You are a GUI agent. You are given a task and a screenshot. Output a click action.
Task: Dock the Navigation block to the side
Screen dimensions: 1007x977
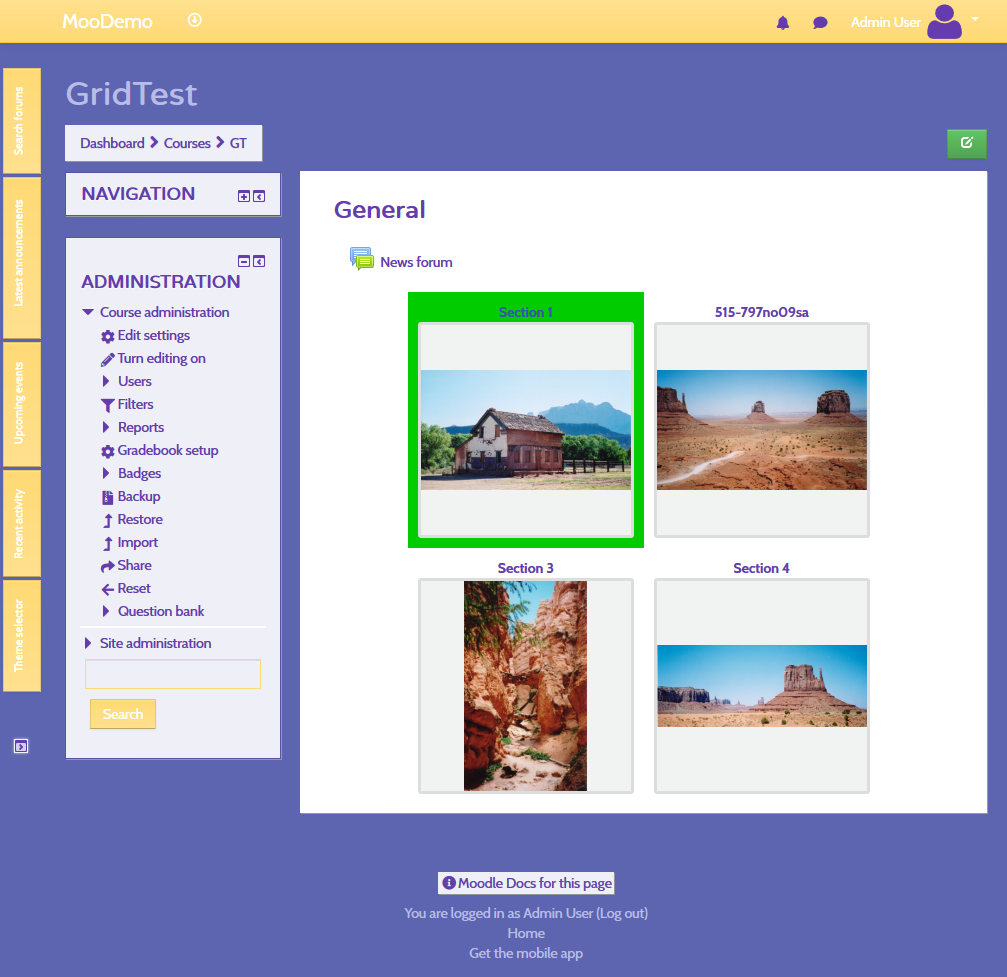point(259,197)
